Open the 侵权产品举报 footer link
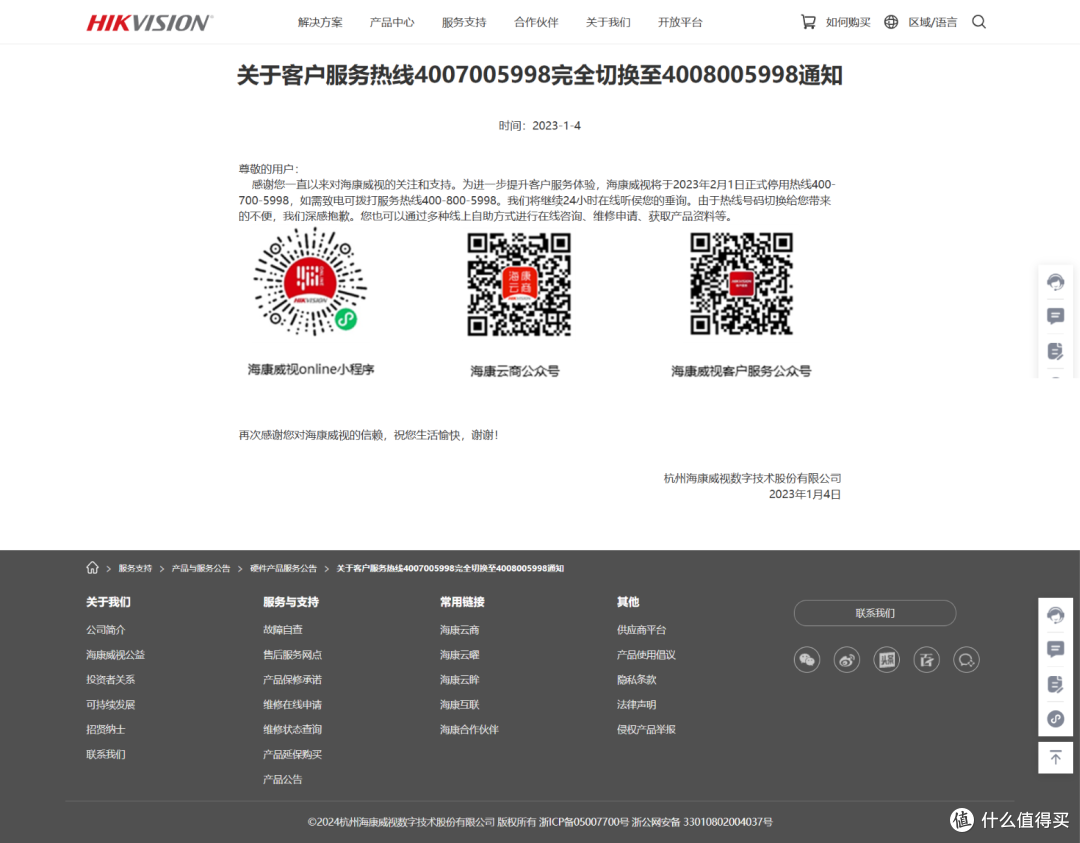 click(646, 729)
